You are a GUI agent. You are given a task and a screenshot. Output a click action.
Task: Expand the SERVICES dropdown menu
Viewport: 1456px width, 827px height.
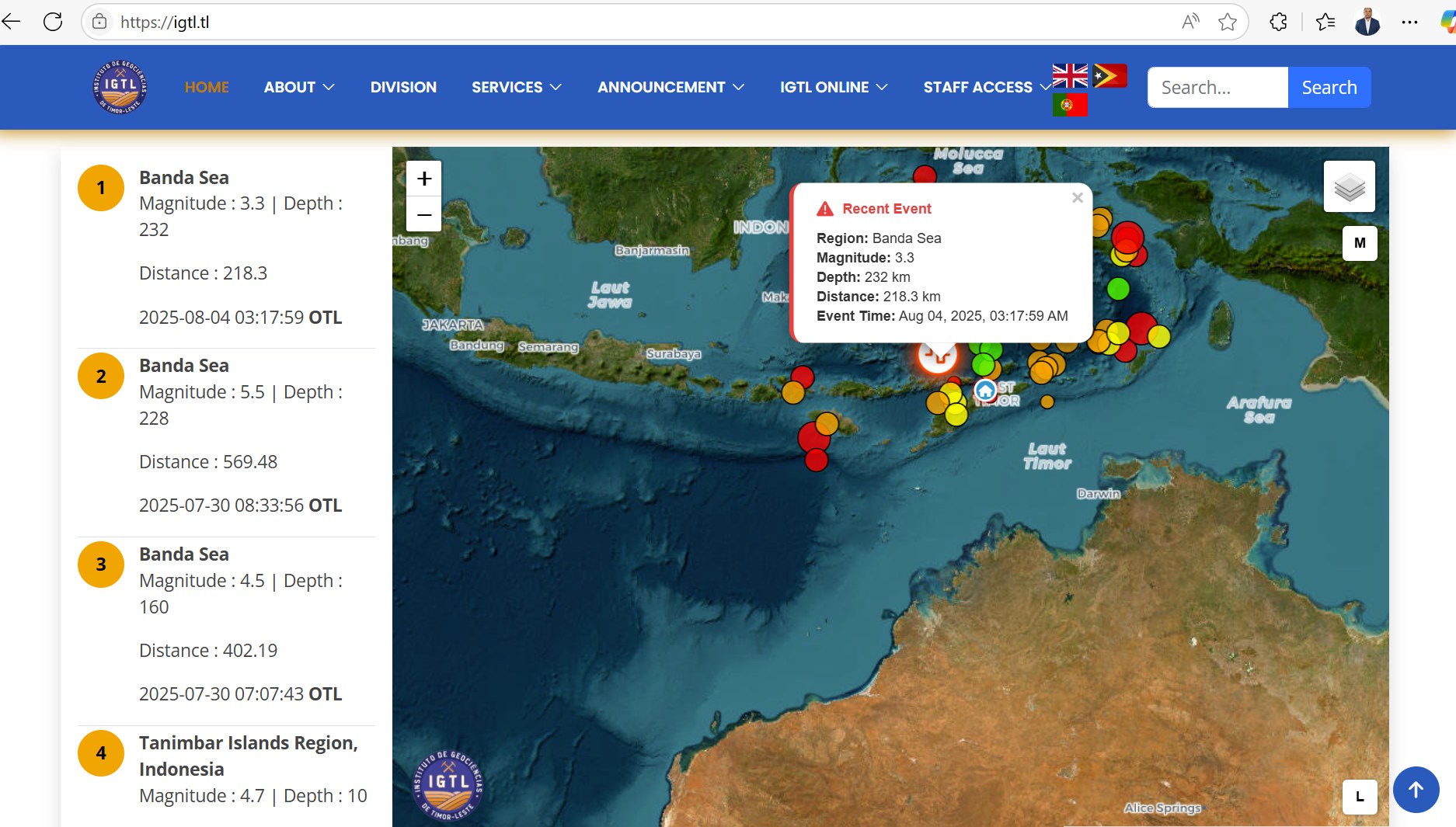[x=516, y=87]
